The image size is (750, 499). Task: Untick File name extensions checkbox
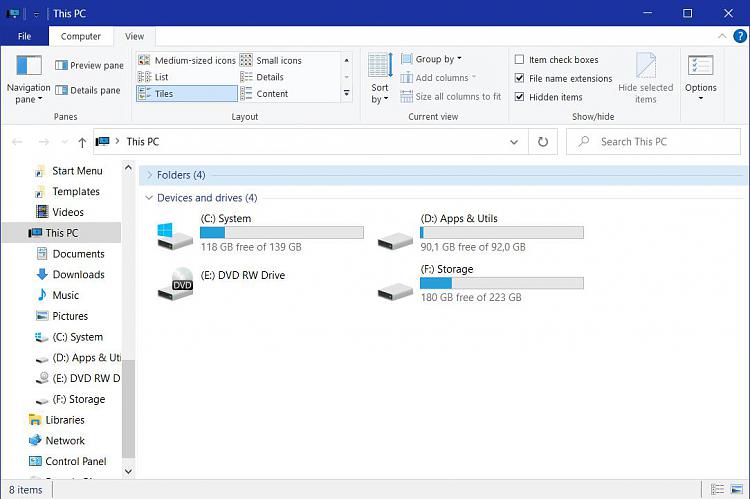[x=519, y=78]
